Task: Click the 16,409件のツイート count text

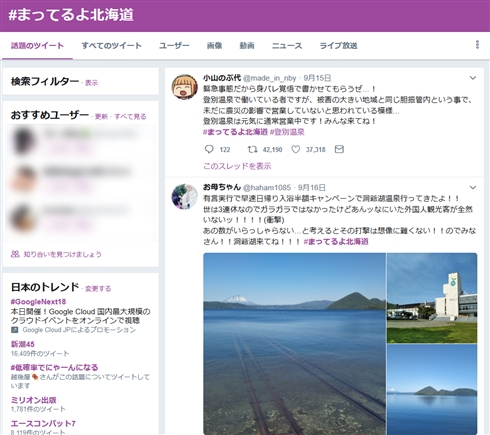Action: point(40,353)
